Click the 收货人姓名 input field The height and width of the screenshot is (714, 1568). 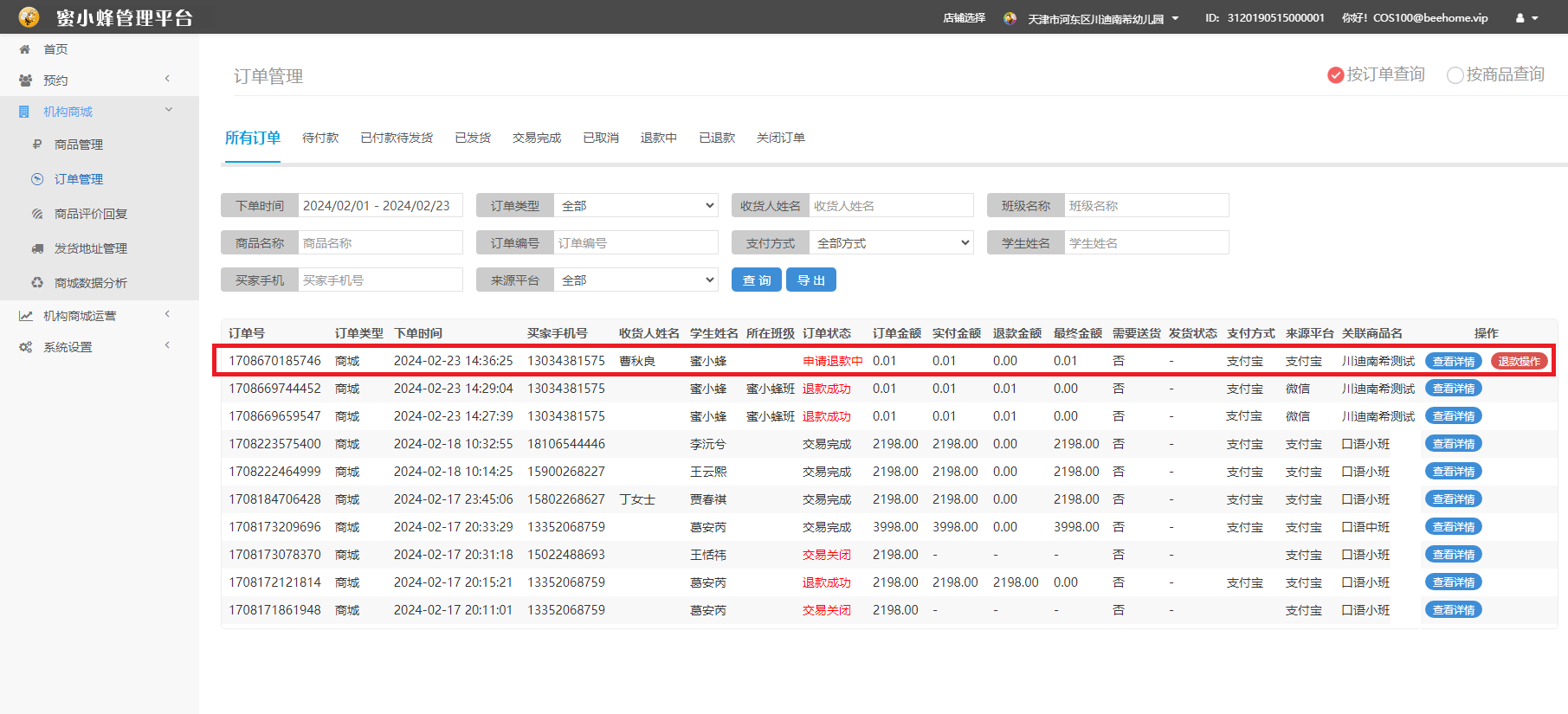pyautogui.click(x=890, y=206)
